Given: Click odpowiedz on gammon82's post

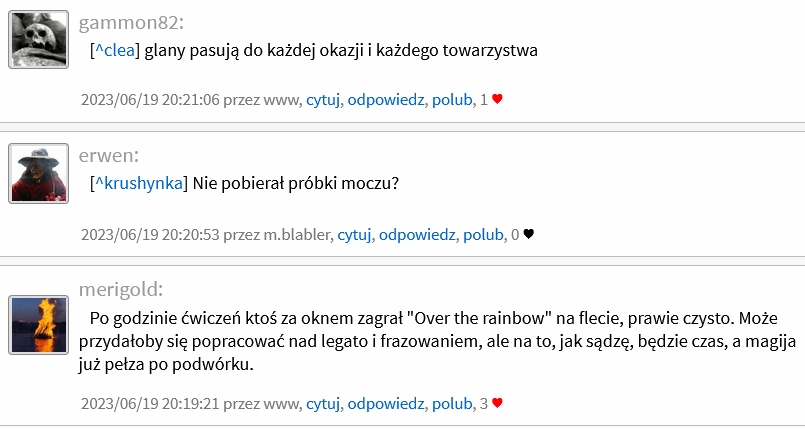Looking at the screenshot, I should (x=387, y=100).
